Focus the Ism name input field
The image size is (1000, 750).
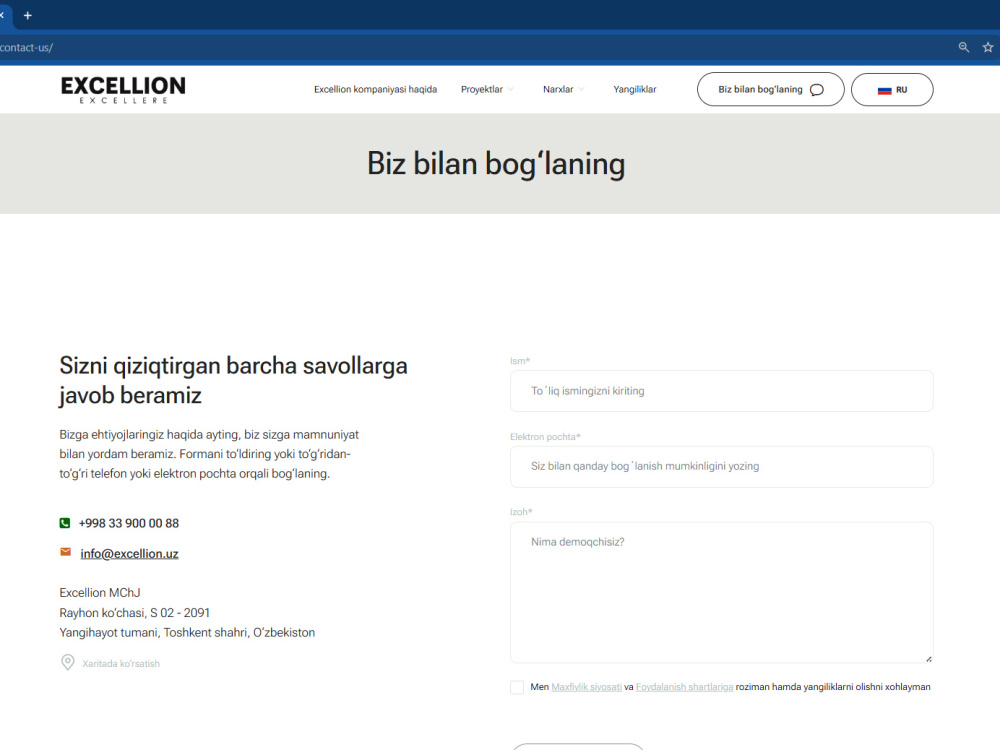tap(721, 391)
